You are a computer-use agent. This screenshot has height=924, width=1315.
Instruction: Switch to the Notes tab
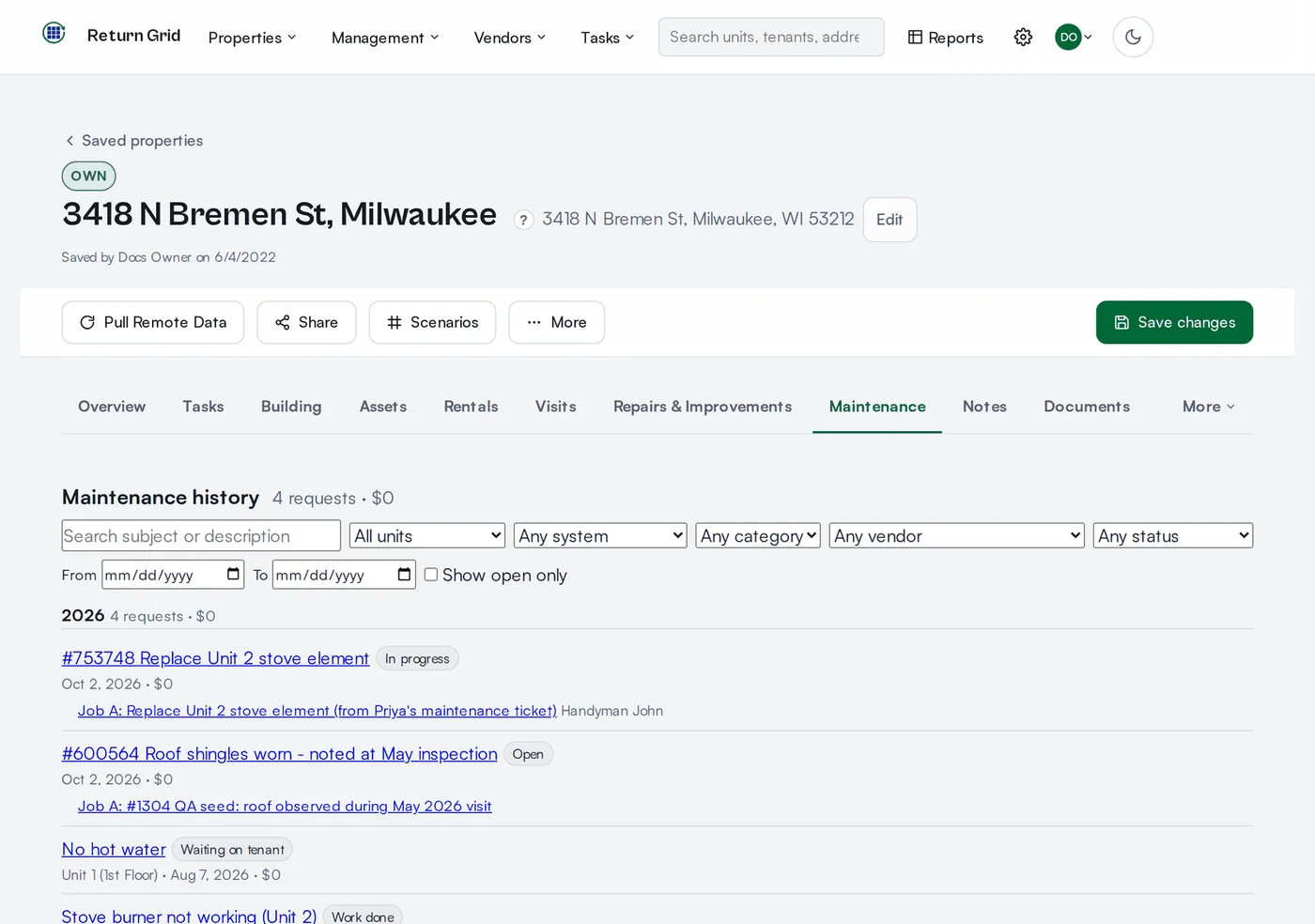pos(984,407)
